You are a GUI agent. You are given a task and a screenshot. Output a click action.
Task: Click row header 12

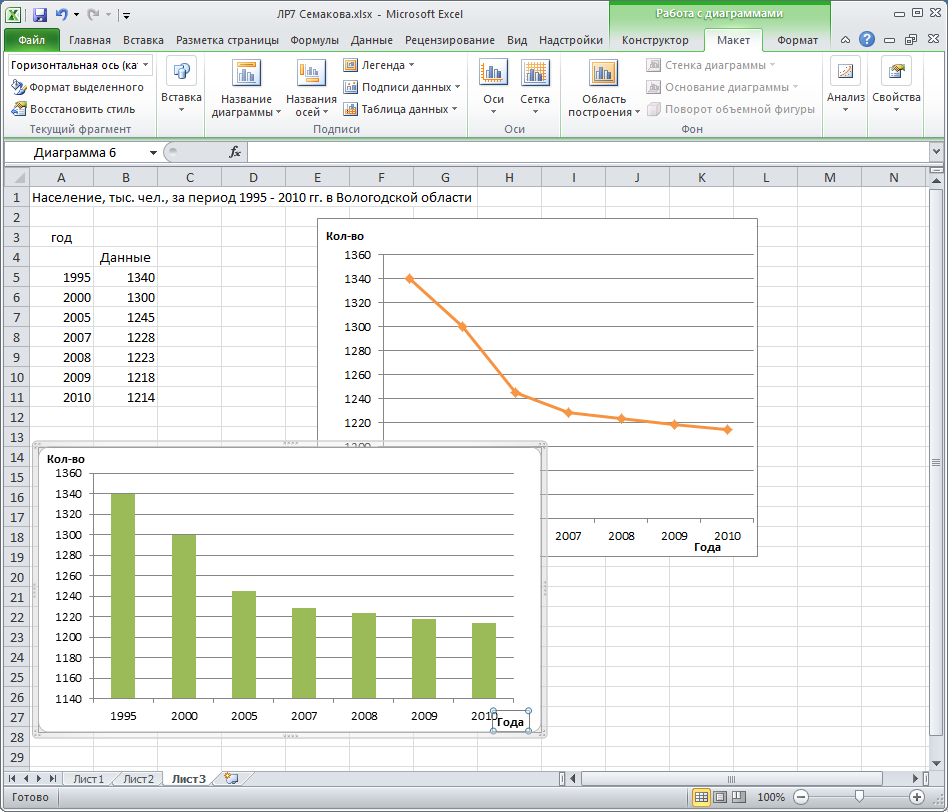click(x=17, y=417)
